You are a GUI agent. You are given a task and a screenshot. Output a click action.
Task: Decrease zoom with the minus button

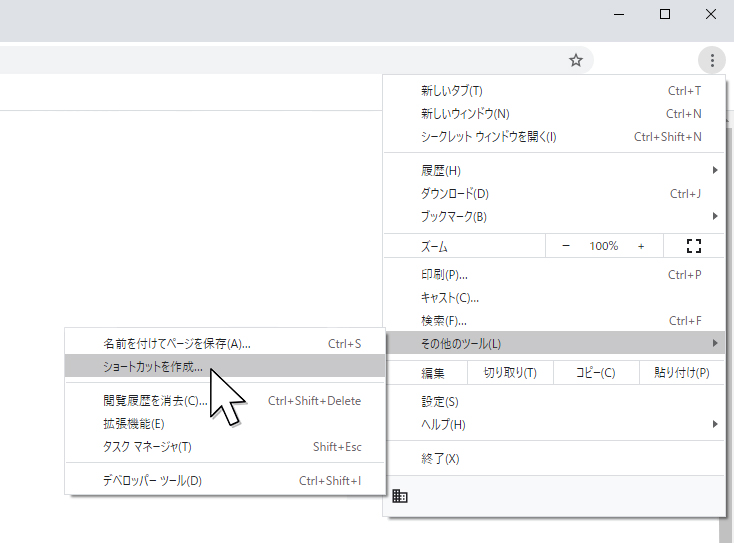pos(566,246)
